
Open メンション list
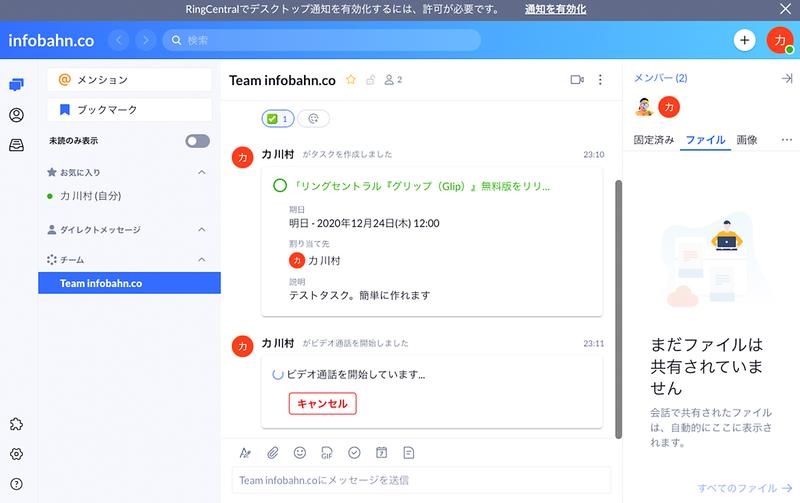tap(129, 80)
